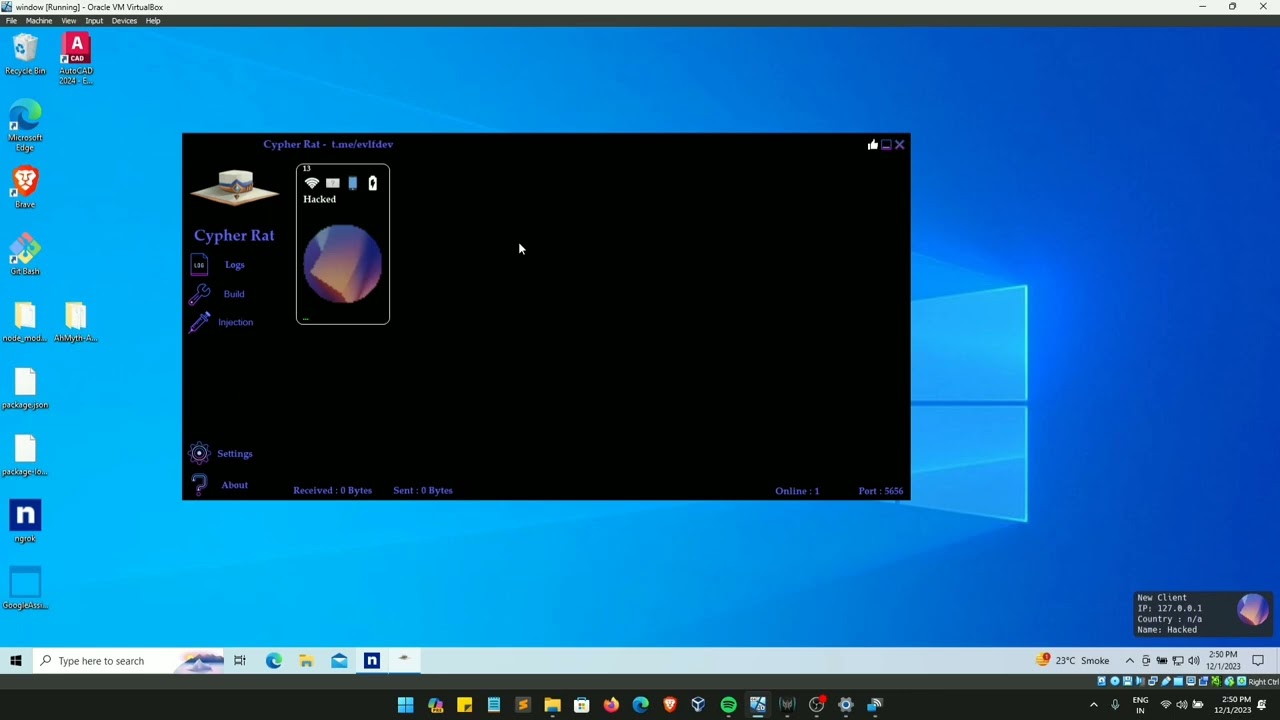Click the blue phone icon on client card

pyautogui.click(x=353, y=183)
